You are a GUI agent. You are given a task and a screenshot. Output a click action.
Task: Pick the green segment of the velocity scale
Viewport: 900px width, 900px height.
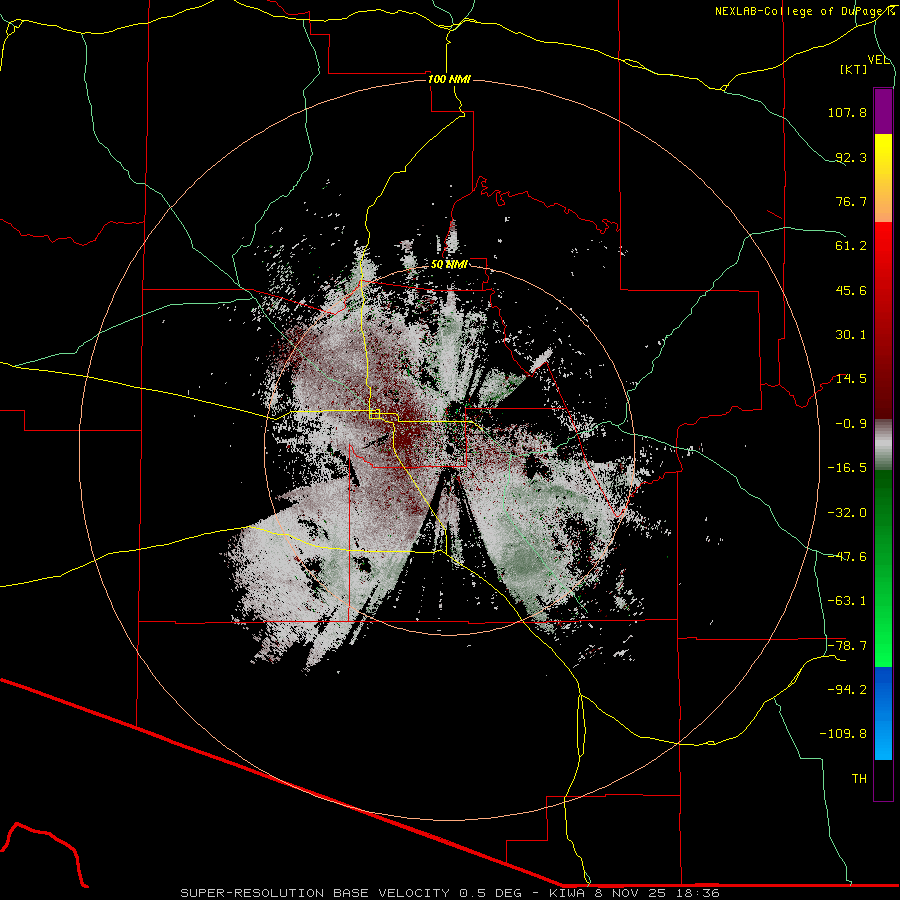coord(883,568)
